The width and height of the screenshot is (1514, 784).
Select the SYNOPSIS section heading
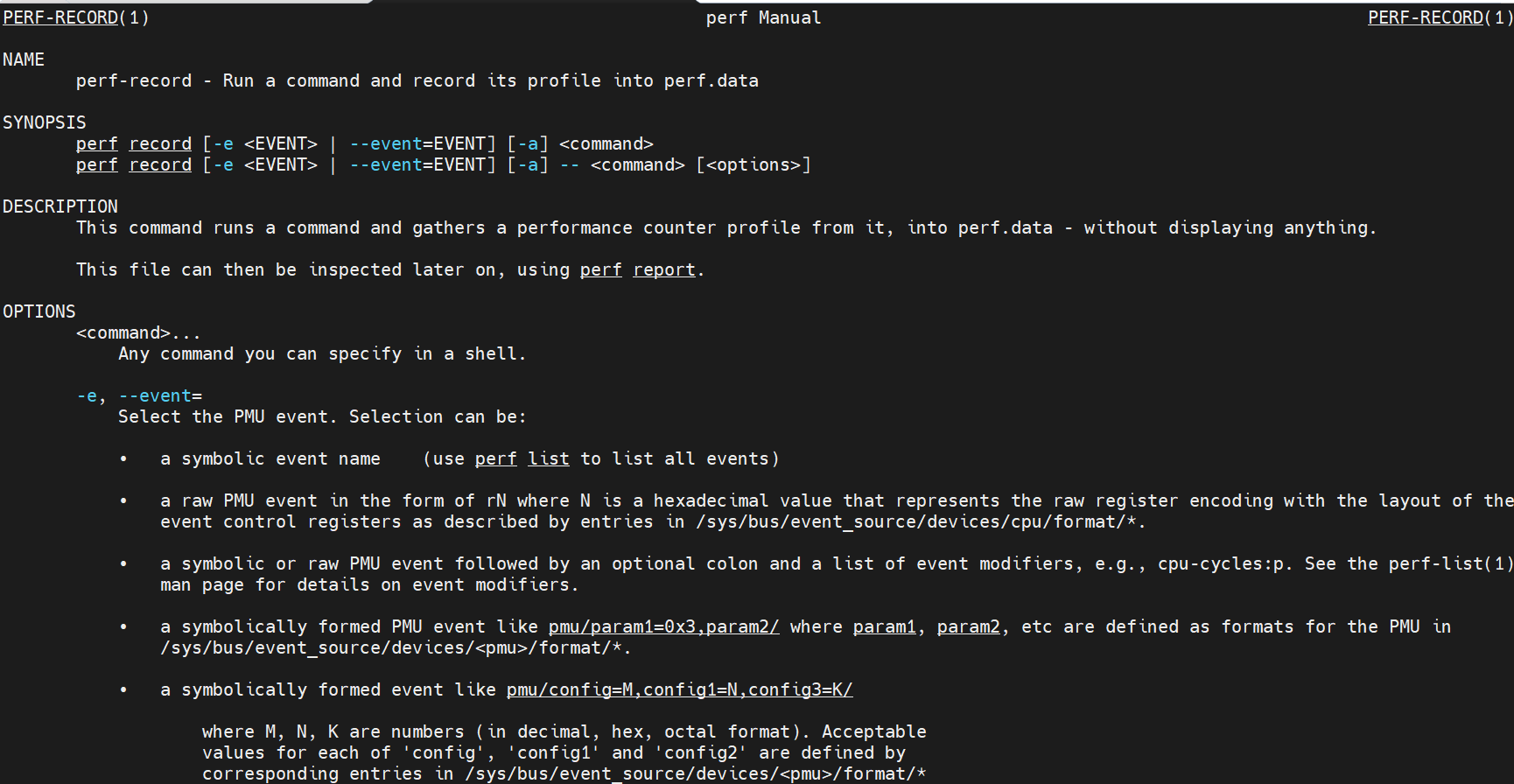45,122
